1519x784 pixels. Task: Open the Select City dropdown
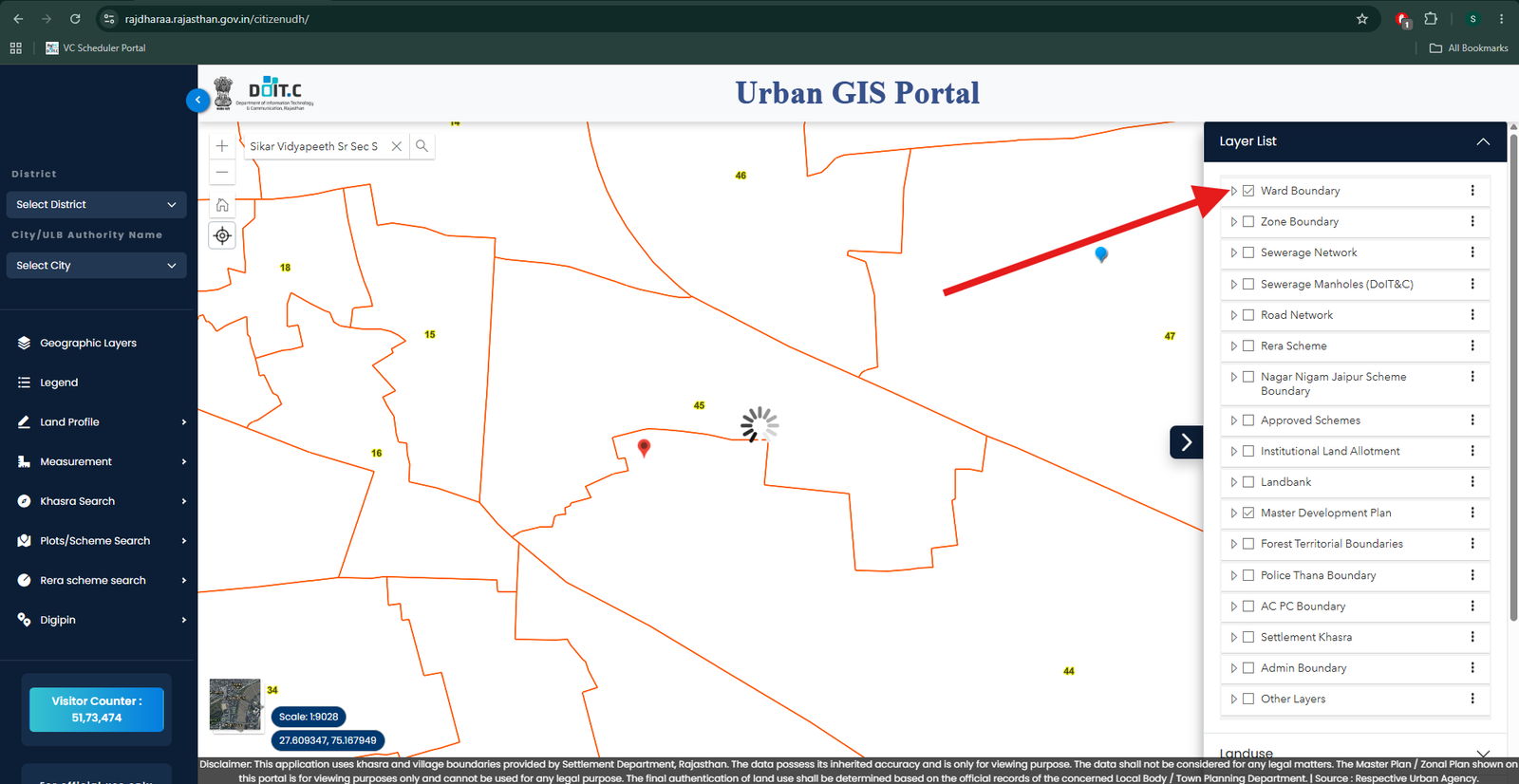coord(96,266)
